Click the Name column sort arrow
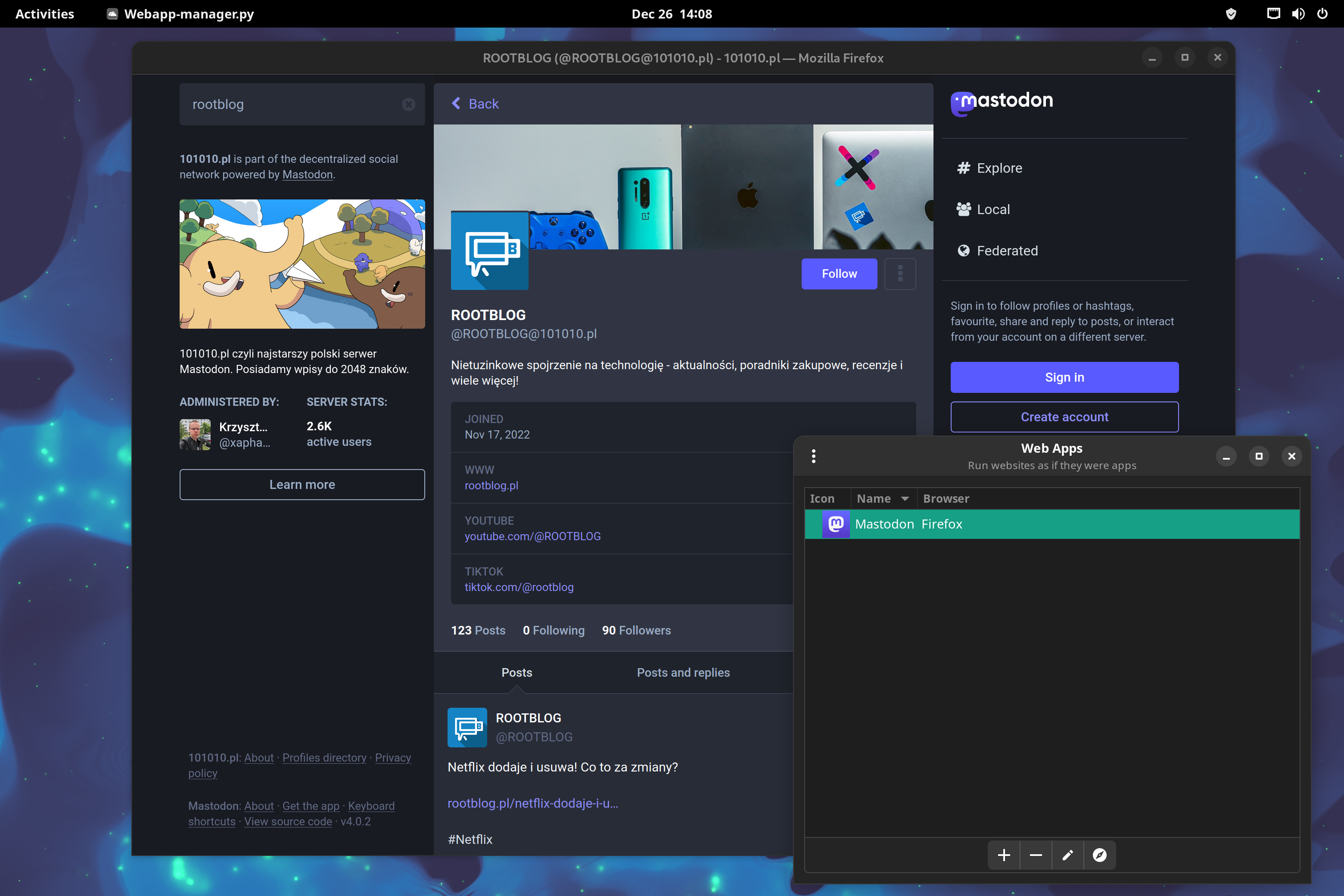The image size is (1344, 896). pyautogui.click(x=905, y=498)
